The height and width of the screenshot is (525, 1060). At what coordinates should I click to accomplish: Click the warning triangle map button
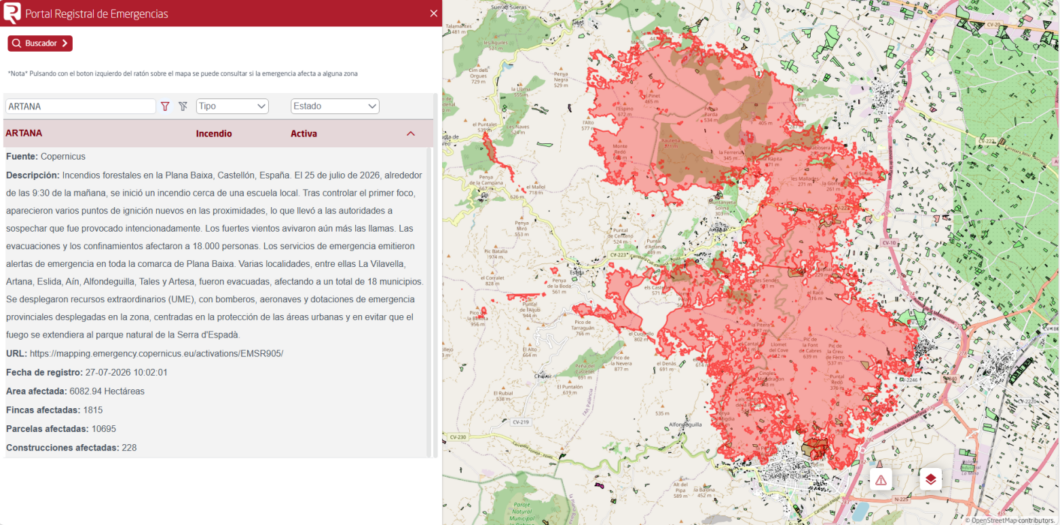click(881, 479)
